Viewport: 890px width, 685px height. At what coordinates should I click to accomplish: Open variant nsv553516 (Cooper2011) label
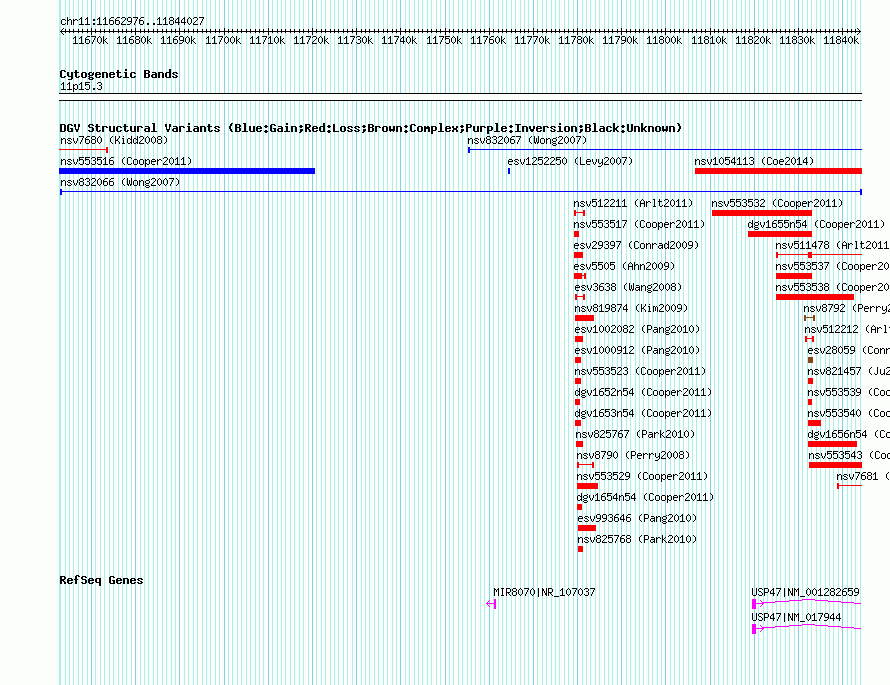(126, 161)
